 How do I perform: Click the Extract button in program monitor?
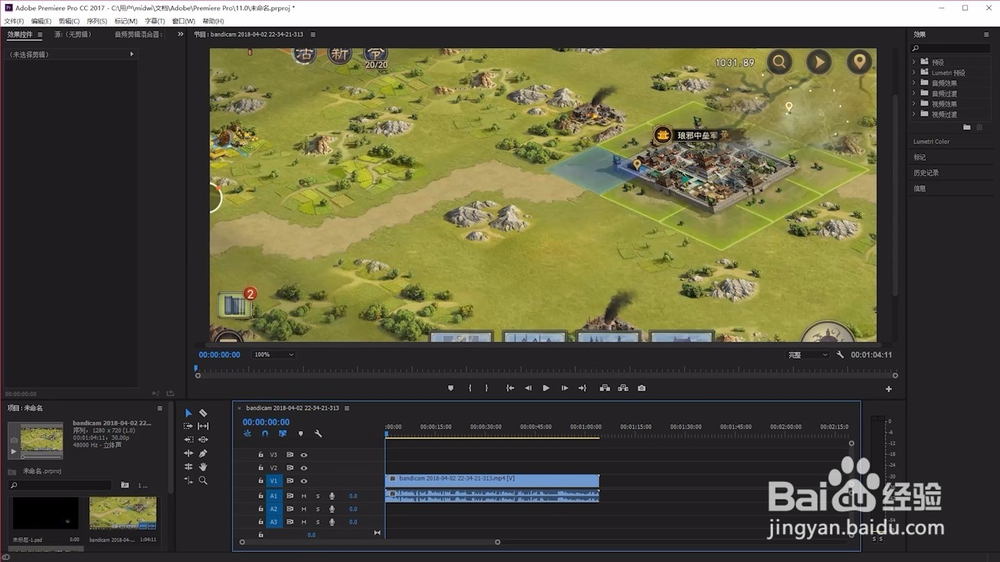pos(623,388)
